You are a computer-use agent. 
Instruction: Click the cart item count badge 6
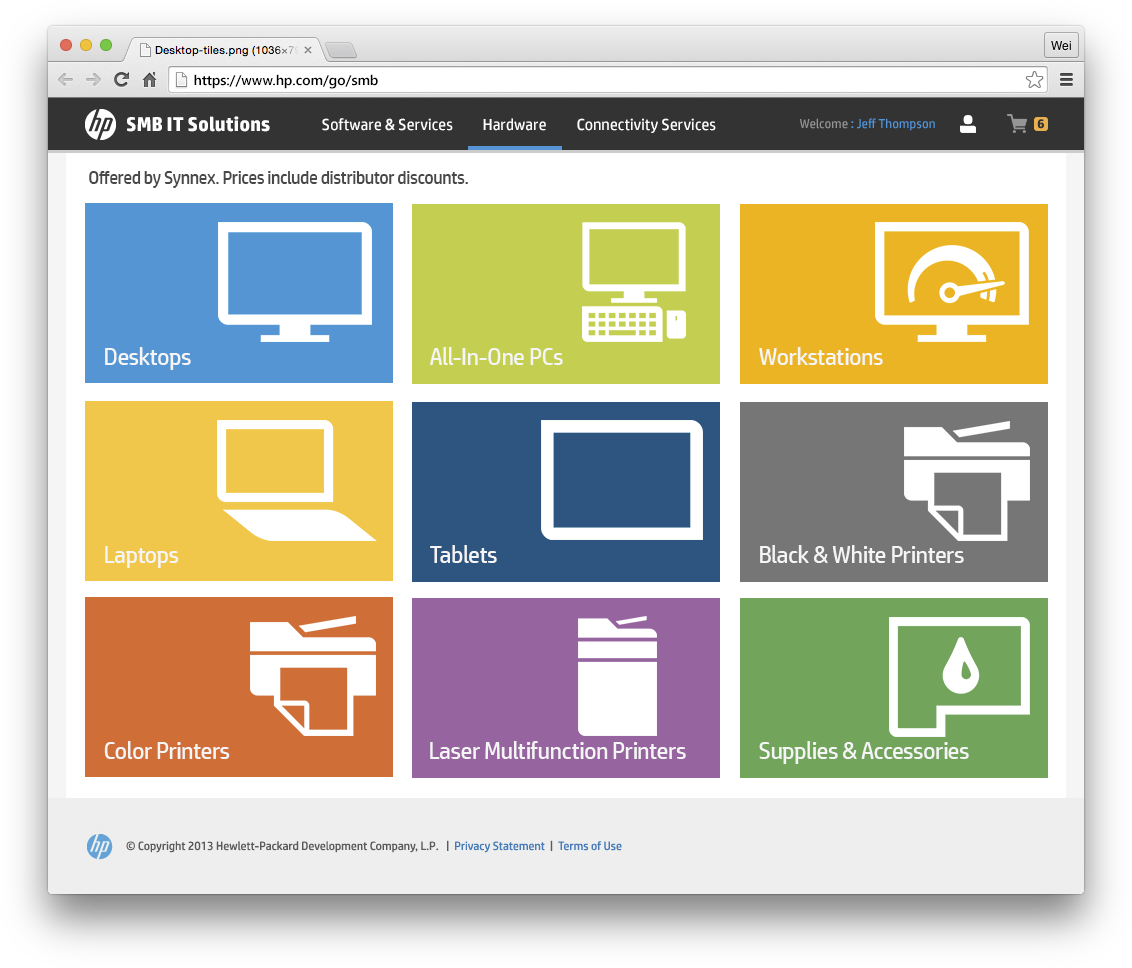tap(1040, 124)
